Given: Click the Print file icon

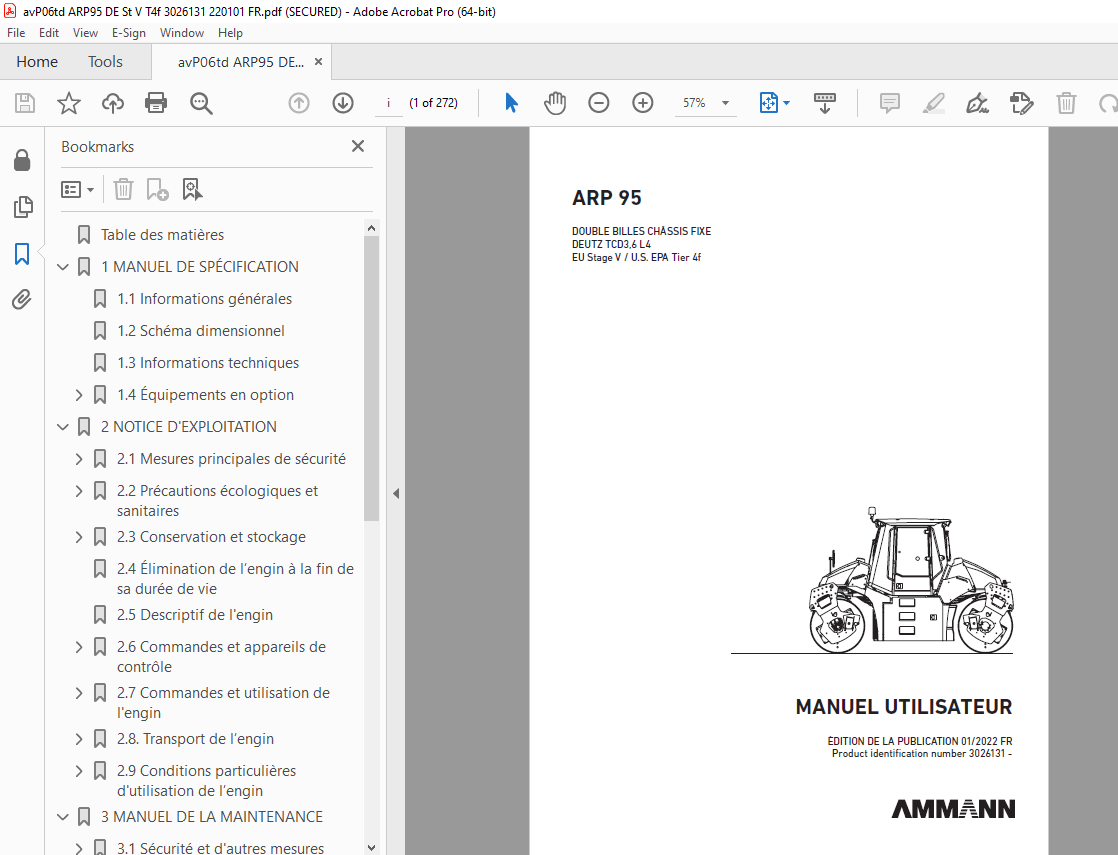Looking at the screenshot, I should [x=156, y=103].
